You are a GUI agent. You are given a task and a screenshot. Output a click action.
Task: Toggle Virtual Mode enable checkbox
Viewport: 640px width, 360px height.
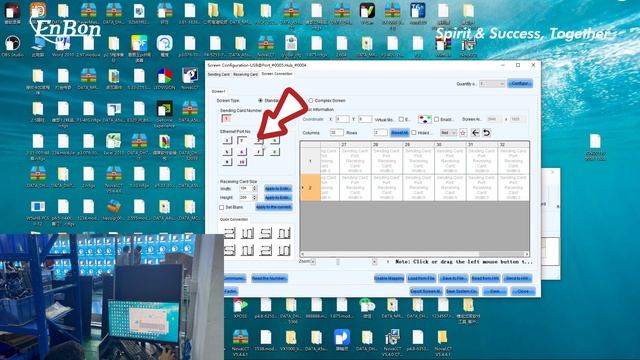point(401,119)
